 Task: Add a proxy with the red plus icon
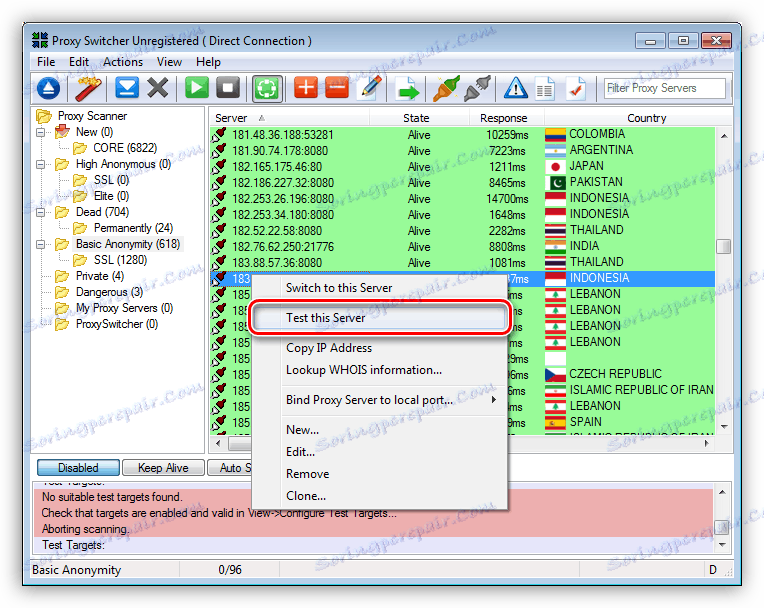point(306,89)
